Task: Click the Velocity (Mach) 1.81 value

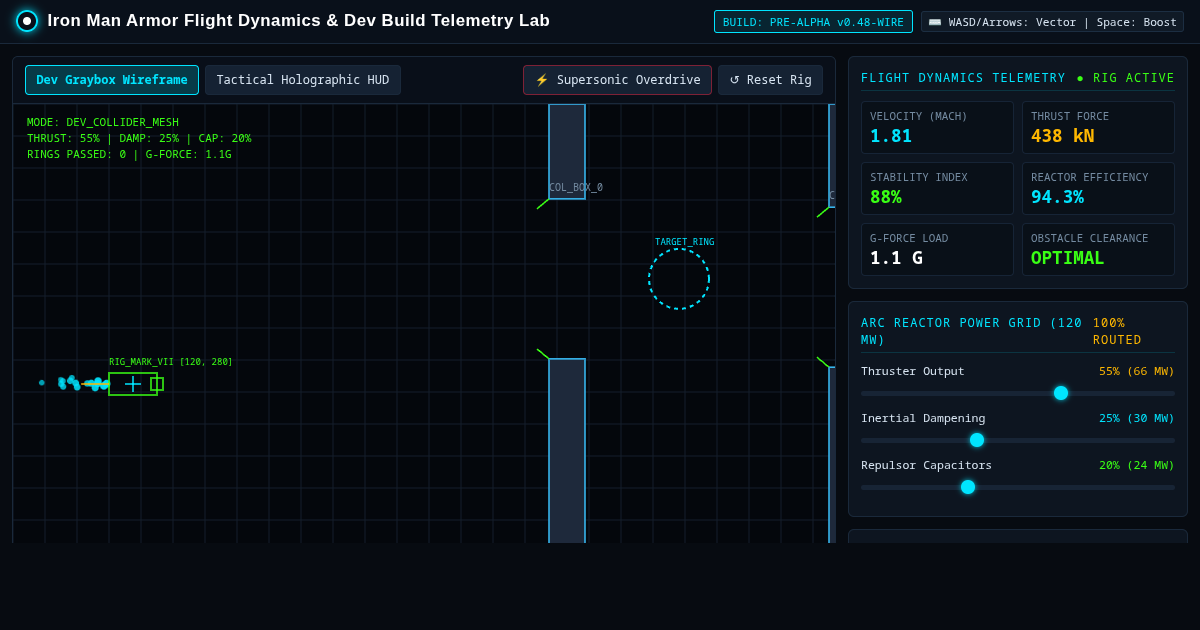Action: tap(891, 136)
